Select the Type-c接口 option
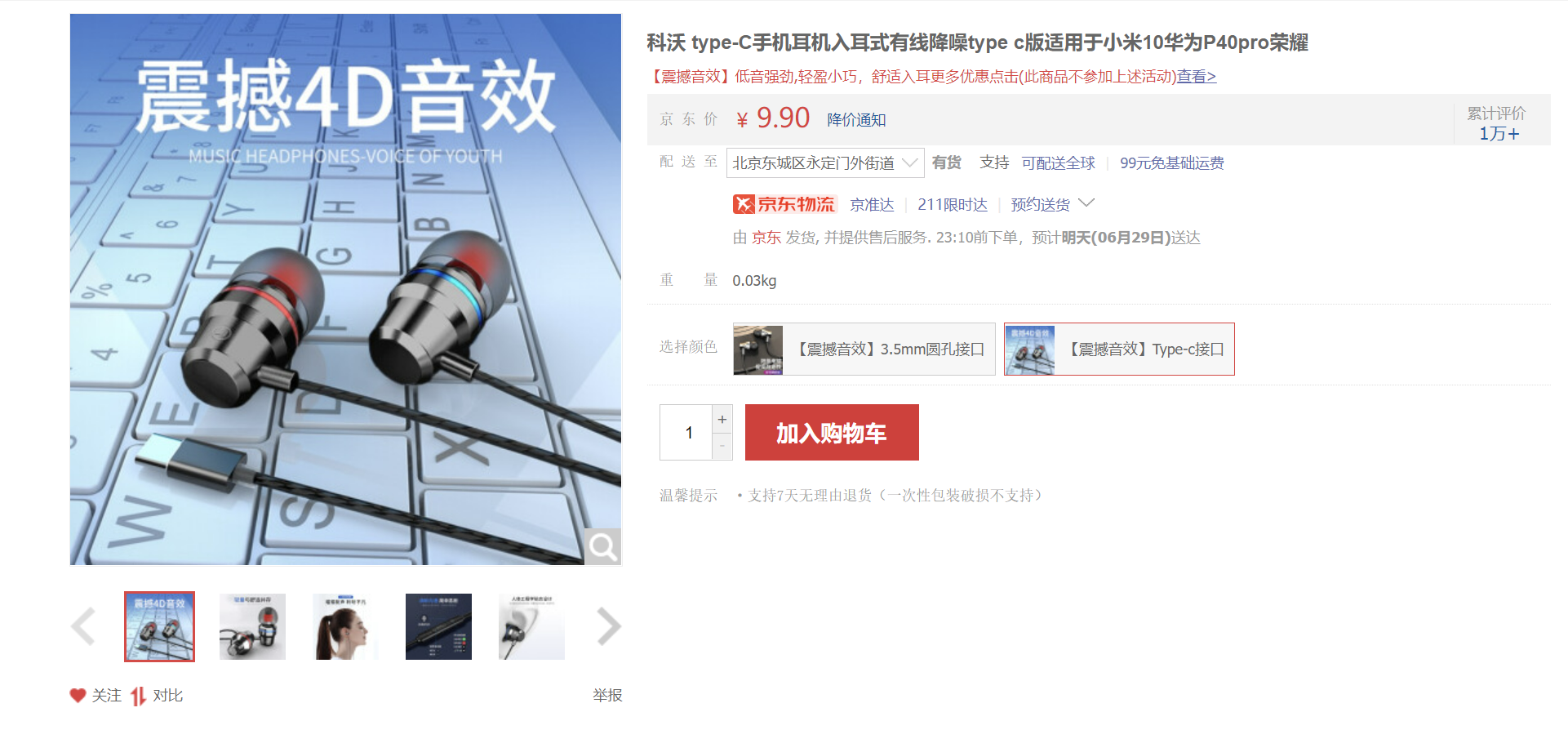The width and height of the screenshot is (1568, 730). pyautogui.click(x=1119, y=349)
